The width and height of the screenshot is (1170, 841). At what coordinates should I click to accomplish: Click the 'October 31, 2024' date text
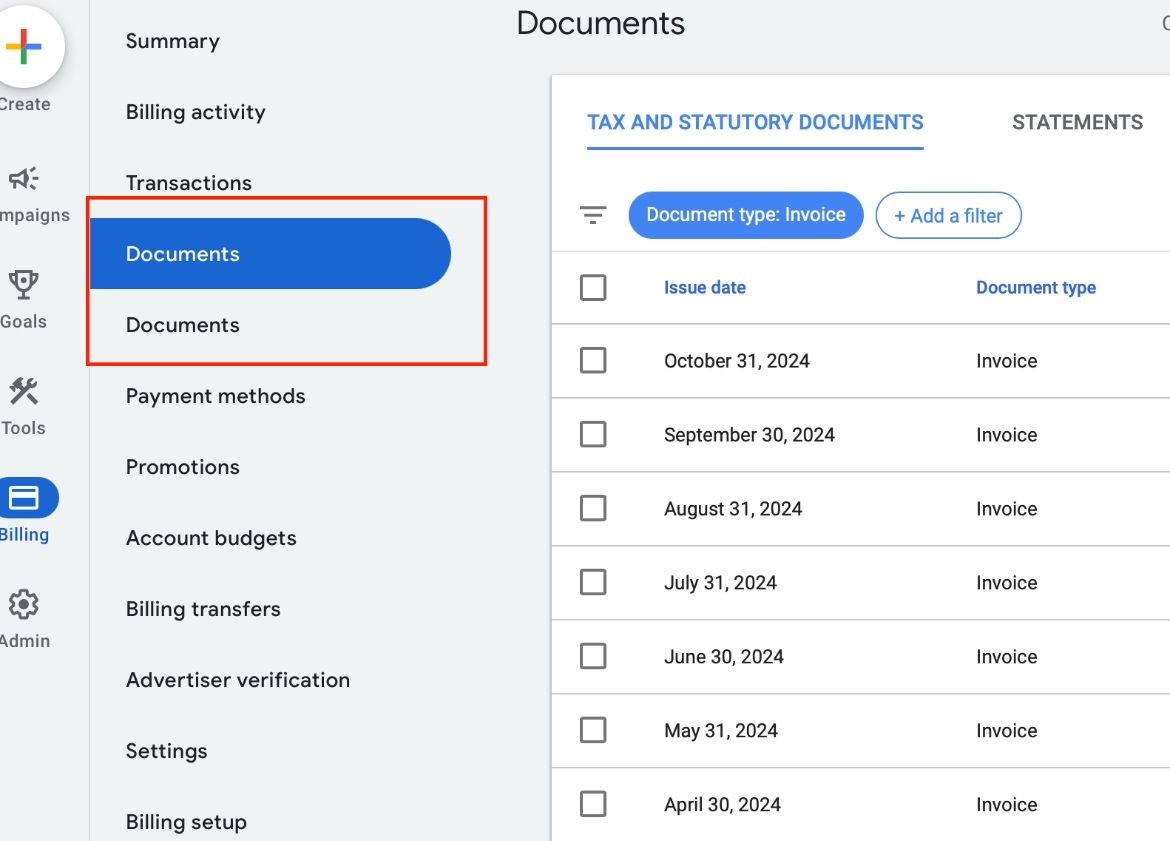[x=737, y=361]
